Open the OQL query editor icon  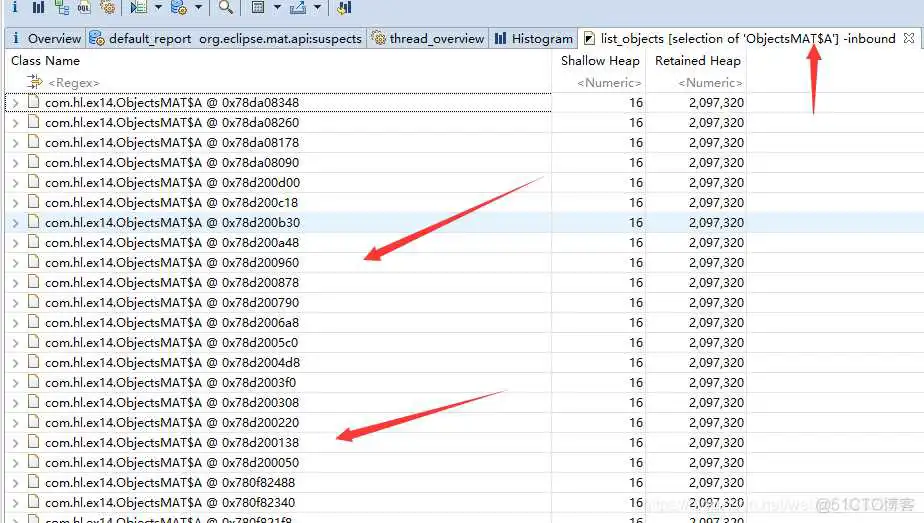(84, 7)
